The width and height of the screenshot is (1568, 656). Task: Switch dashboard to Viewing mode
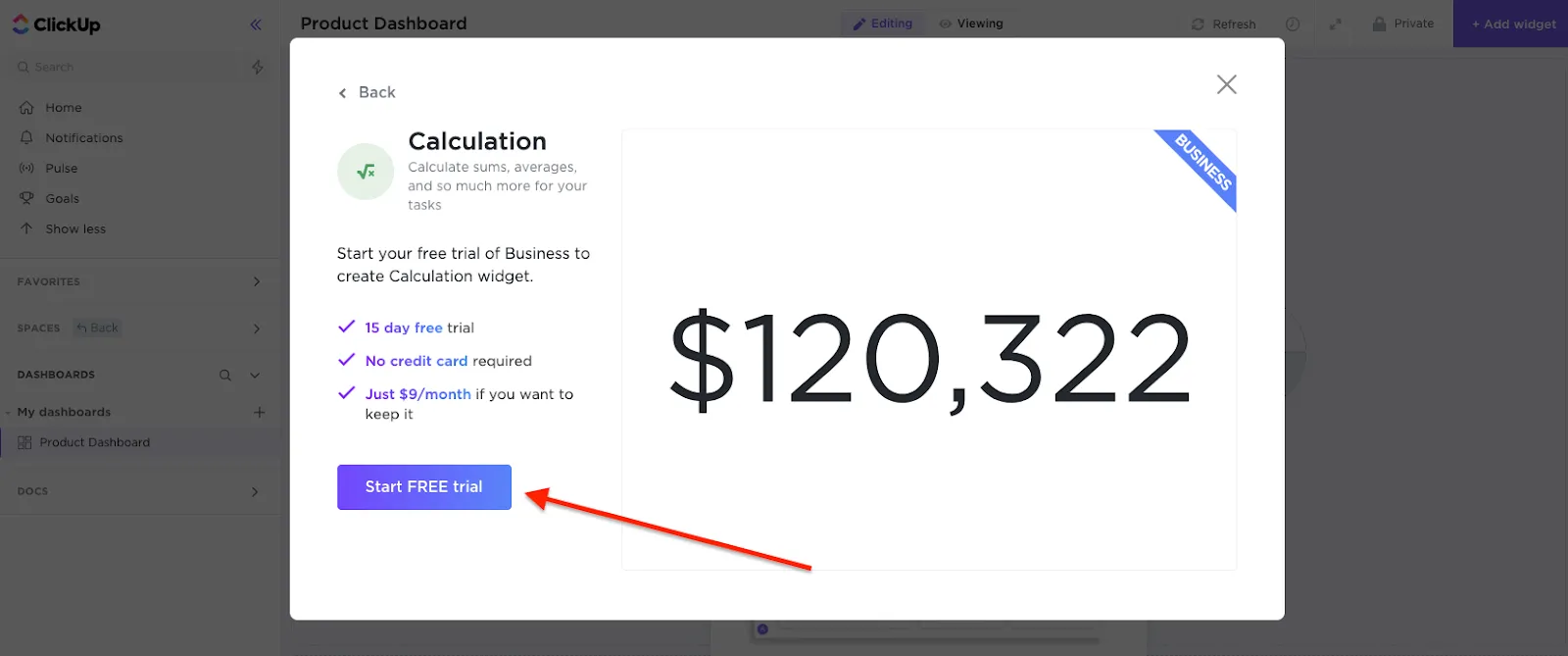971,24
